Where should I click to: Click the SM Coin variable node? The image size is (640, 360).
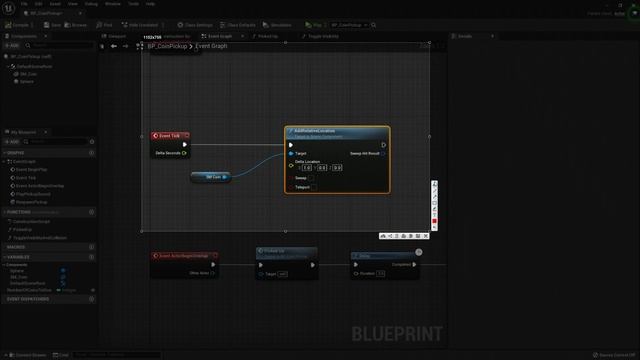tap(211, 177)
